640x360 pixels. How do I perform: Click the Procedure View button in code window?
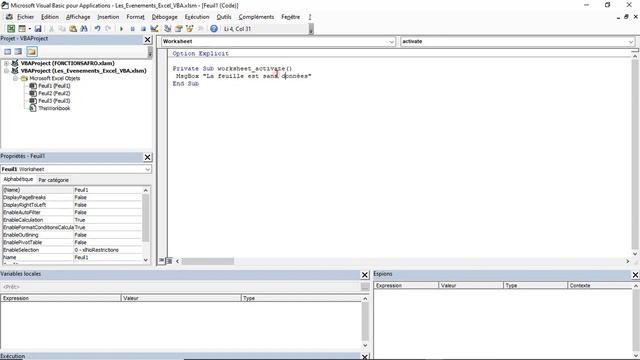tap(162, 261)
